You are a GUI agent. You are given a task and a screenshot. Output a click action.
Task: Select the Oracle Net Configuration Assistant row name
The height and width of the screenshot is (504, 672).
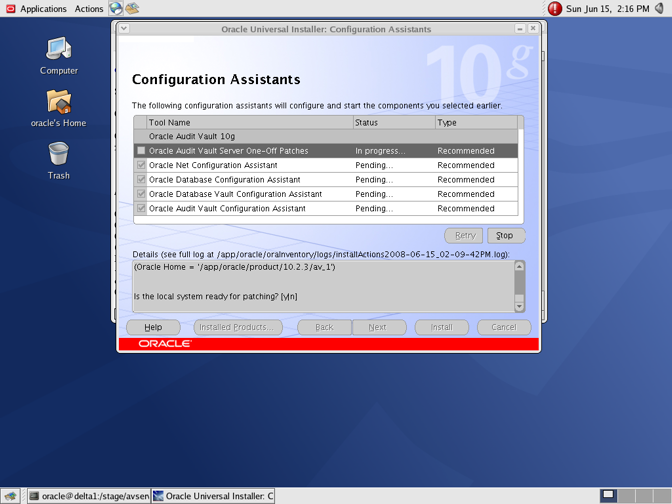[x=213, y=165]
